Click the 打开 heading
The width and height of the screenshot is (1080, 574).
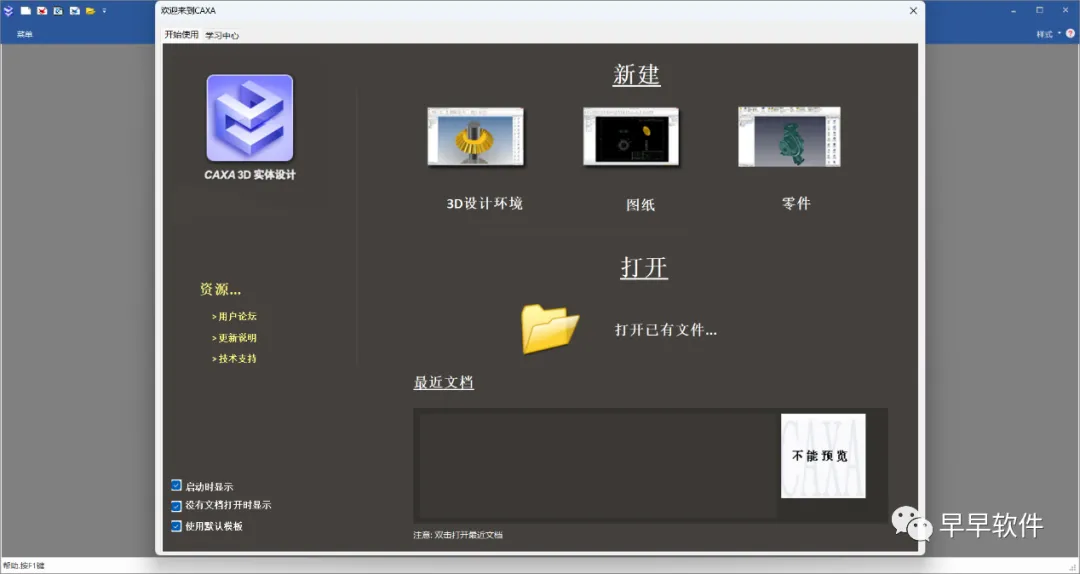point(644,267)
